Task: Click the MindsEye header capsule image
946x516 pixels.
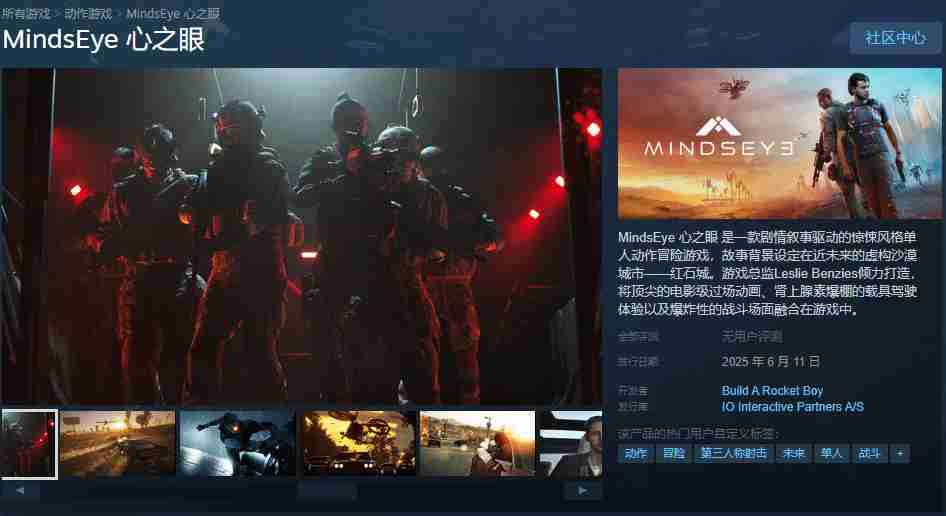Action: click(x=780, y=143)
